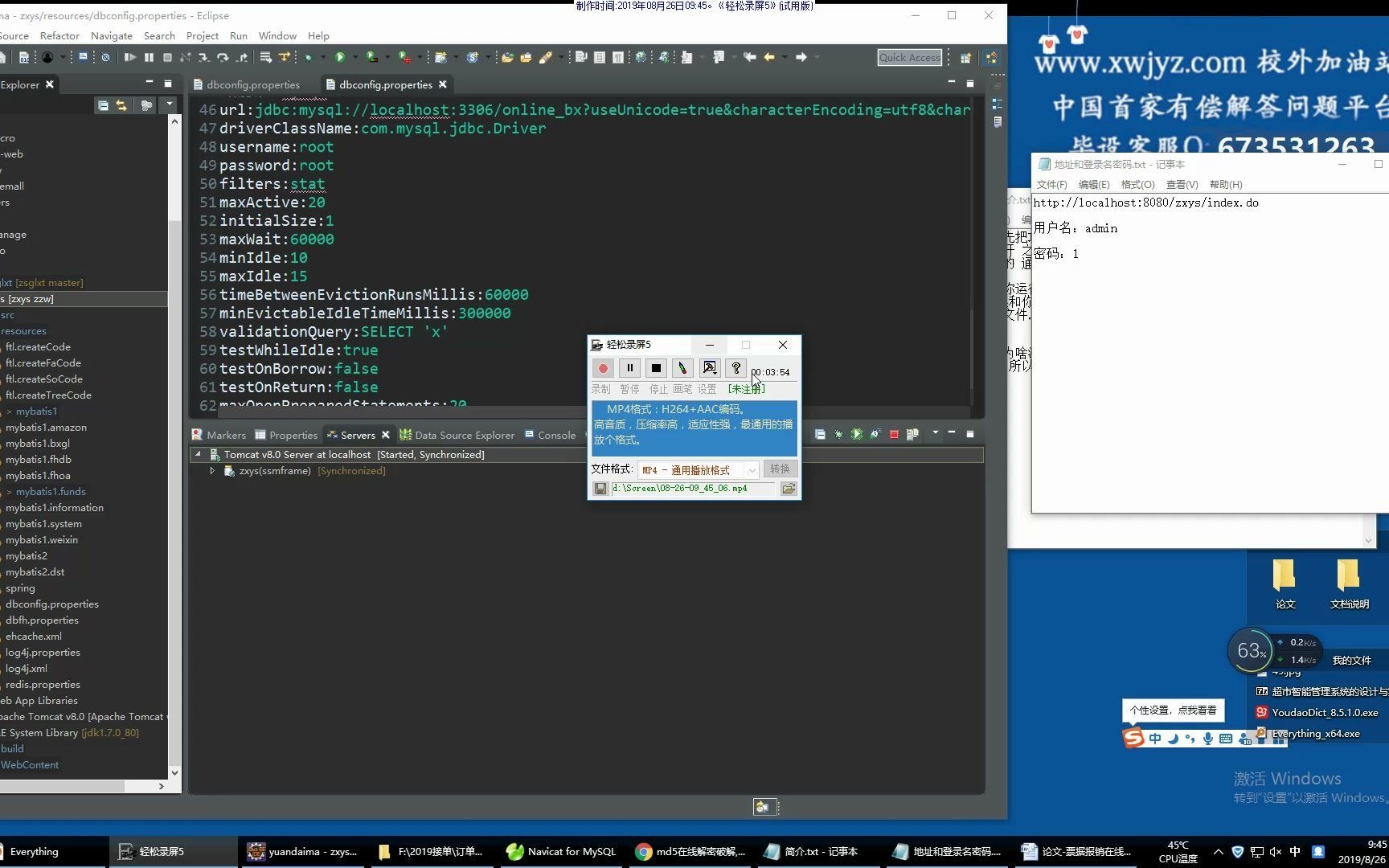Close the active dbconfig.properties editor tab
This screenshot has height=868, width=1389.
pos(442,84)
